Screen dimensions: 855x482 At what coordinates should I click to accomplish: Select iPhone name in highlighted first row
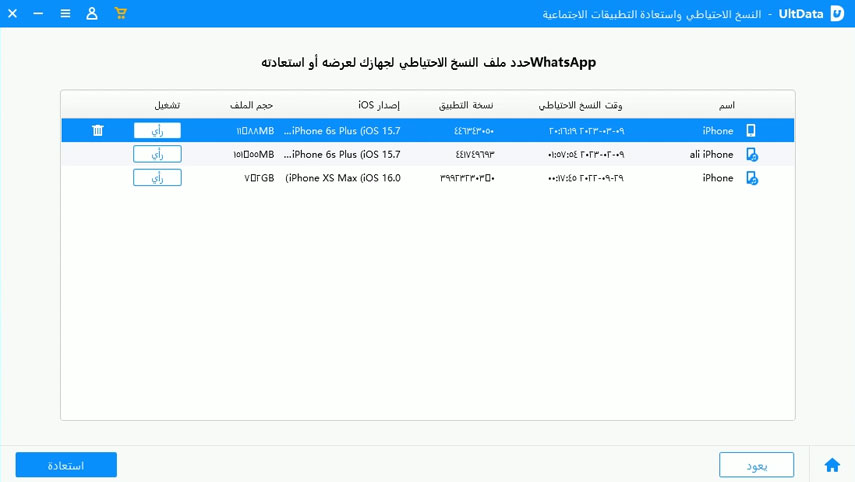pos(718,131)
